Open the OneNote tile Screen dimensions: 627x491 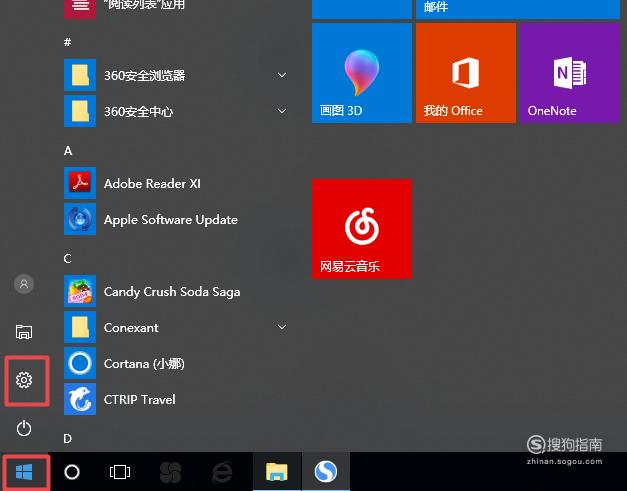[x=570, y=73]
